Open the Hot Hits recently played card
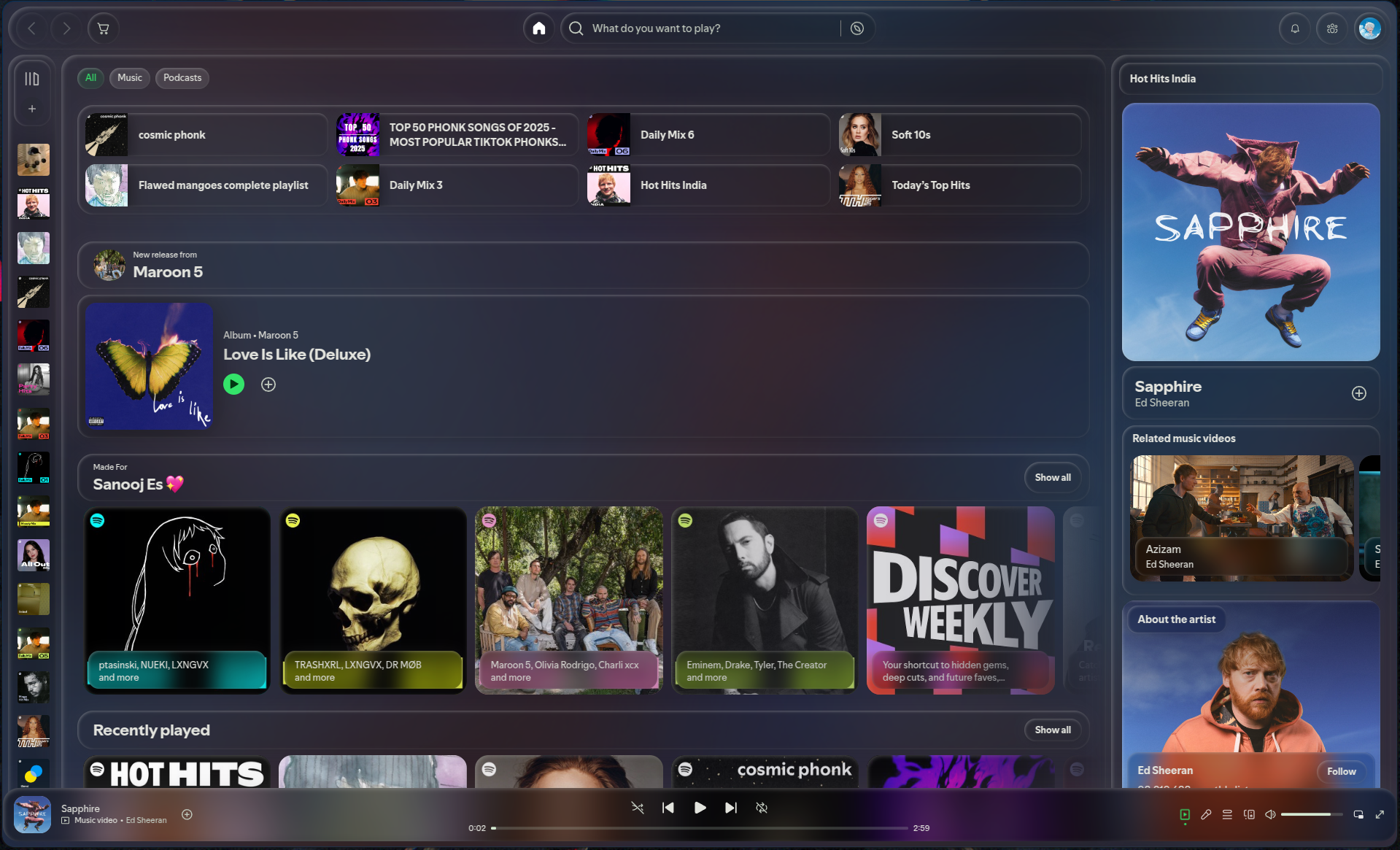This screenshot has height=850, width=1400. [x=177, y=771]
